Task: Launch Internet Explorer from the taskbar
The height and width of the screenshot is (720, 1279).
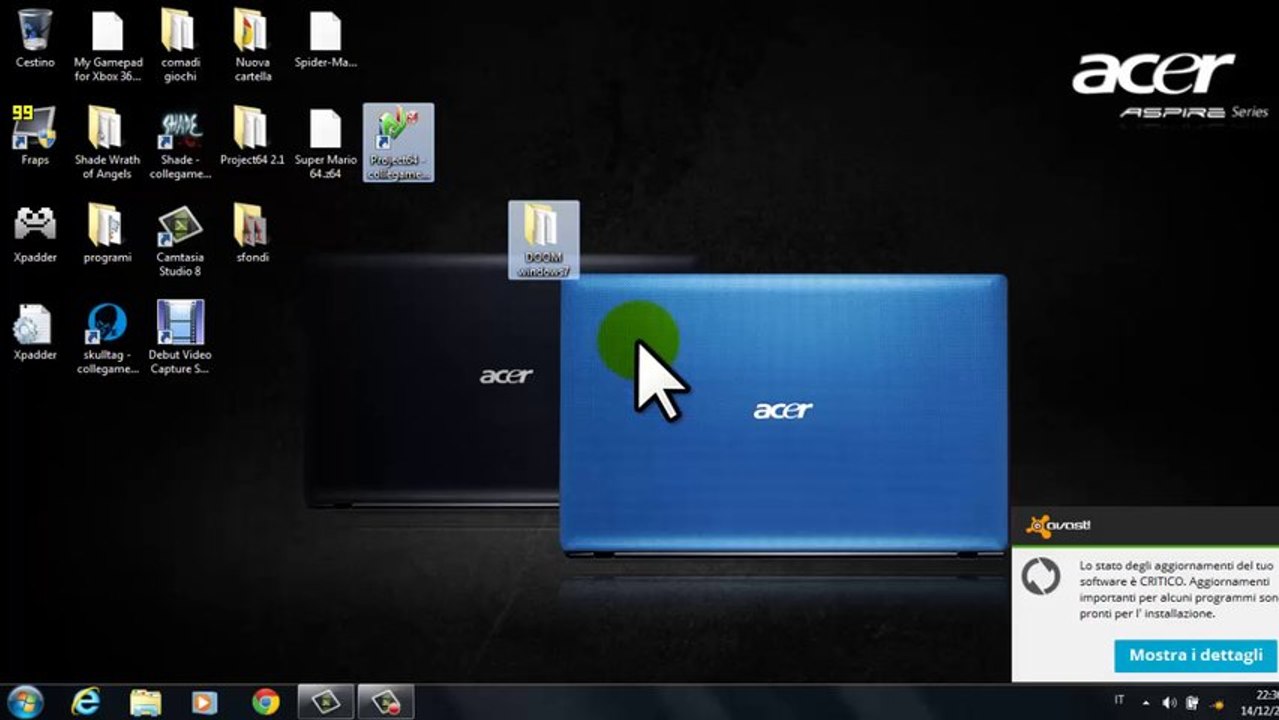Action: pyautogui.click(x=85, y=702)
